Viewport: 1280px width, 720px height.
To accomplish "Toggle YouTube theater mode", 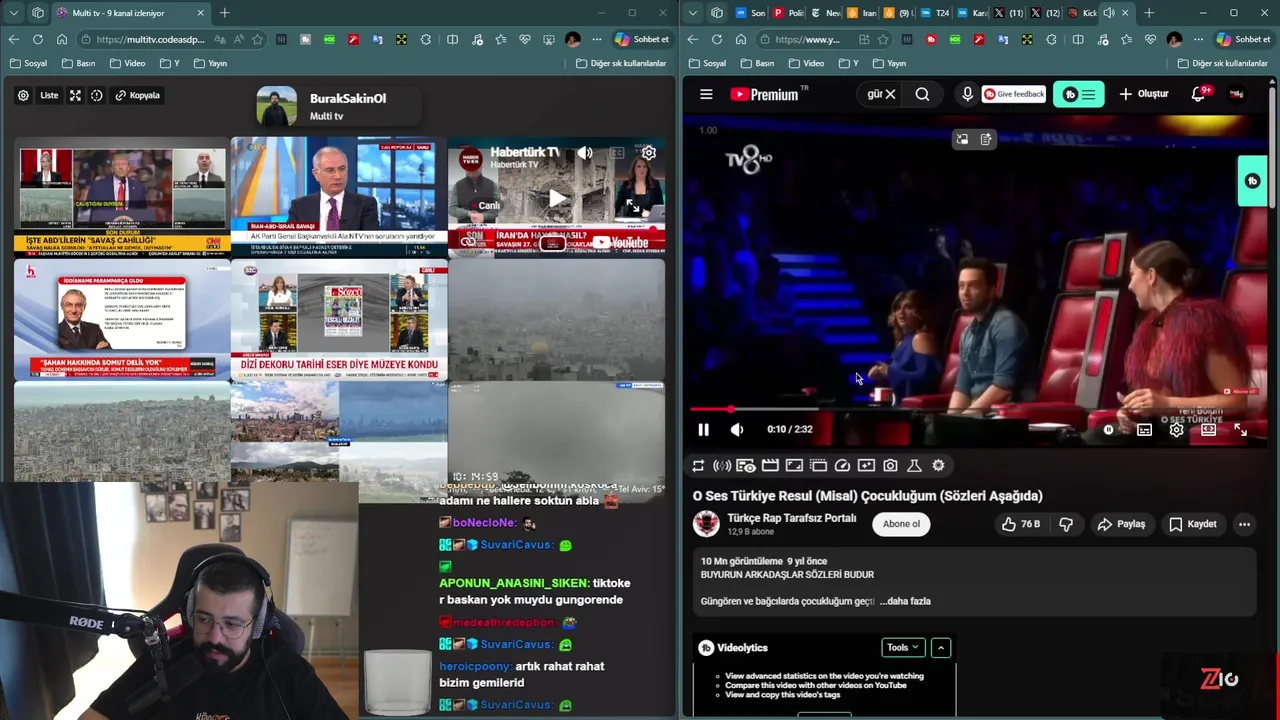I will pos(1208,430).
